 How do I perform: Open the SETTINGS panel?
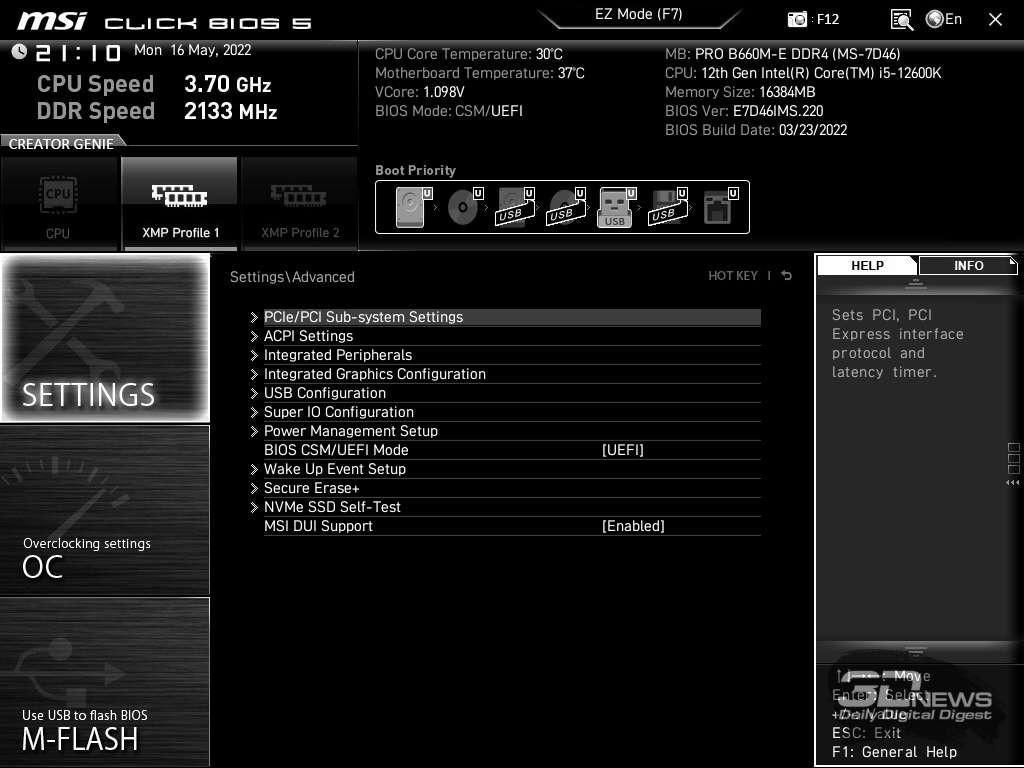tap(105, 338)
